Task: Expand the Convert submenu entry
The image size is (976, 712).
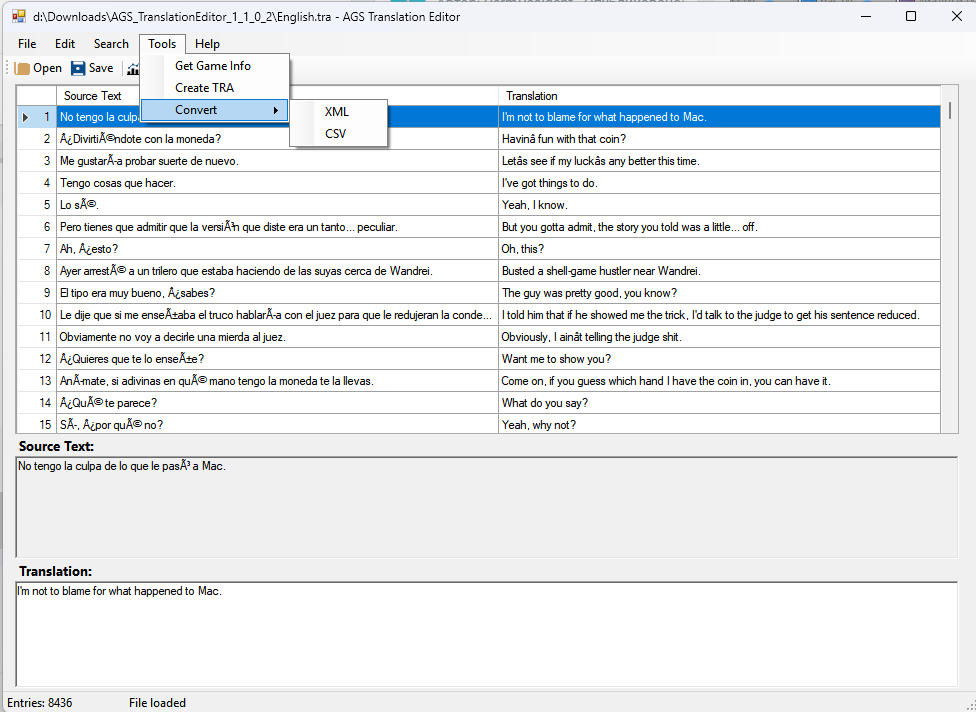Action: pos(215,110)
